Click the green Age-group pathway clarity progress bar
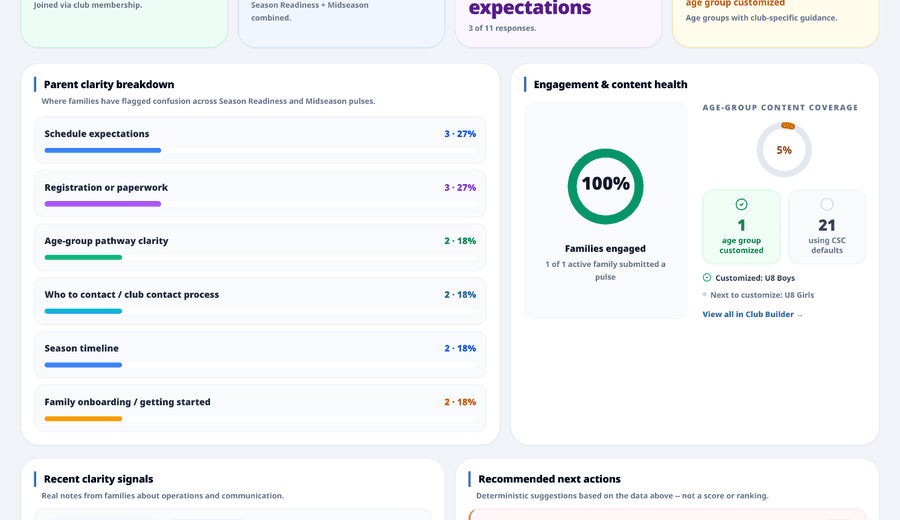The width and height of the screenshot is (900, 520). [83, 258]
